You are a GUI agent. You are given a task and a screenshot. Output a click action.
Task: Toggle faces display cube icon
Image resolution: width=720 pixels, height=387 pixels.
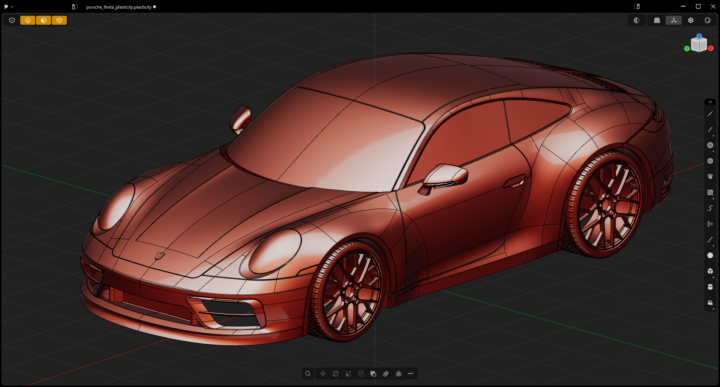(691, 20)
